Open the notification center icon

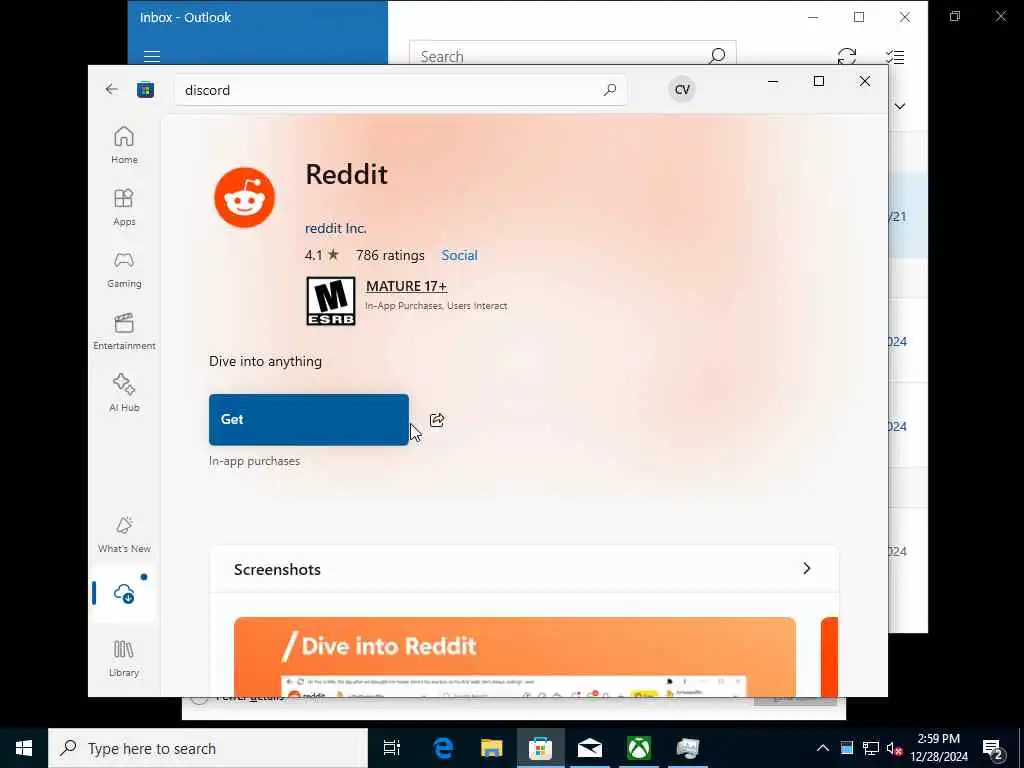coord(993,748)
